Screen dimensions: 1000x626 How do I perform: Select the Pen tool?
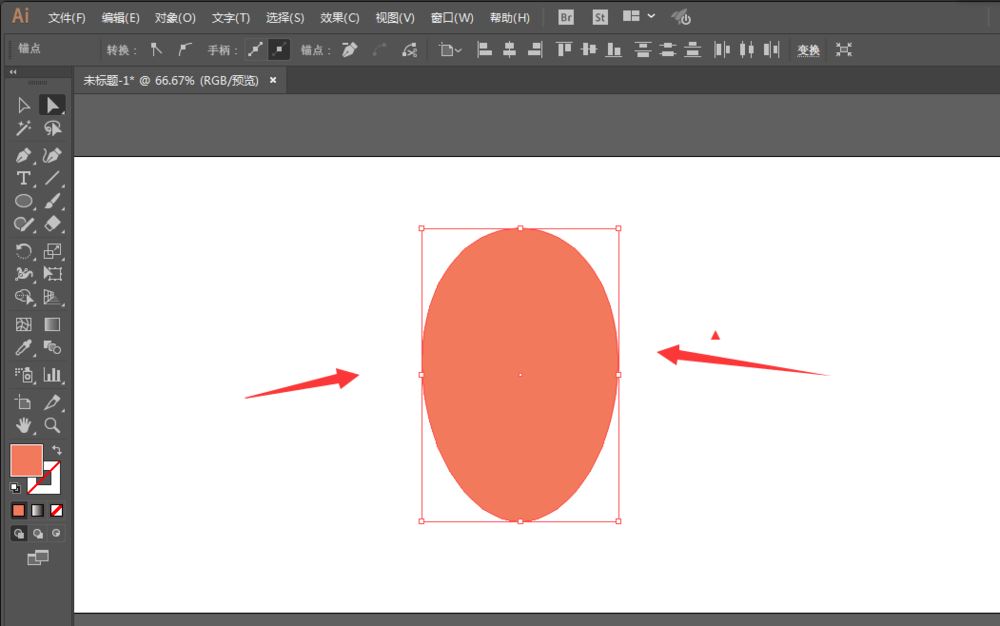pos(24,155)
